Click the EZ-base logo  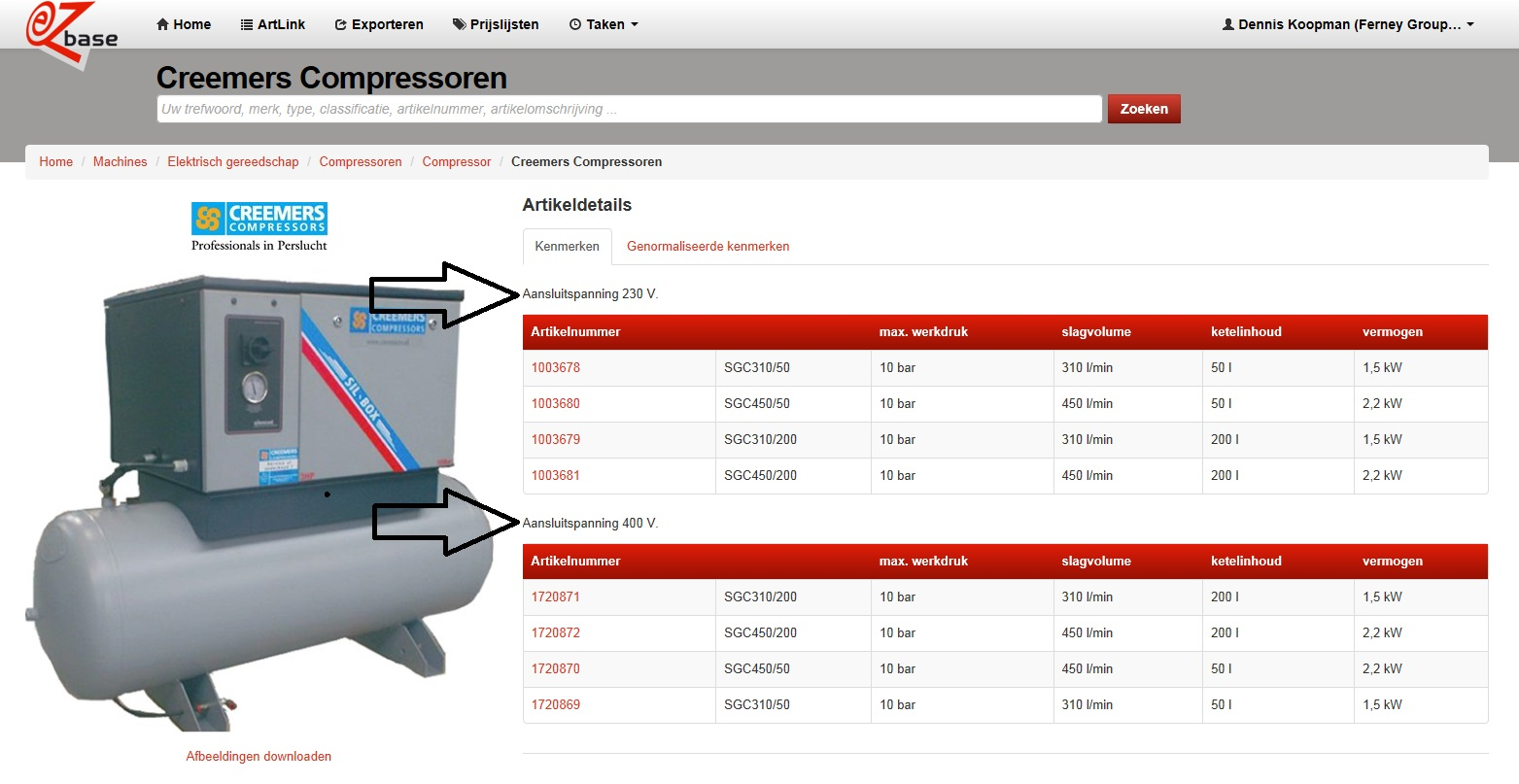[72, 35]
